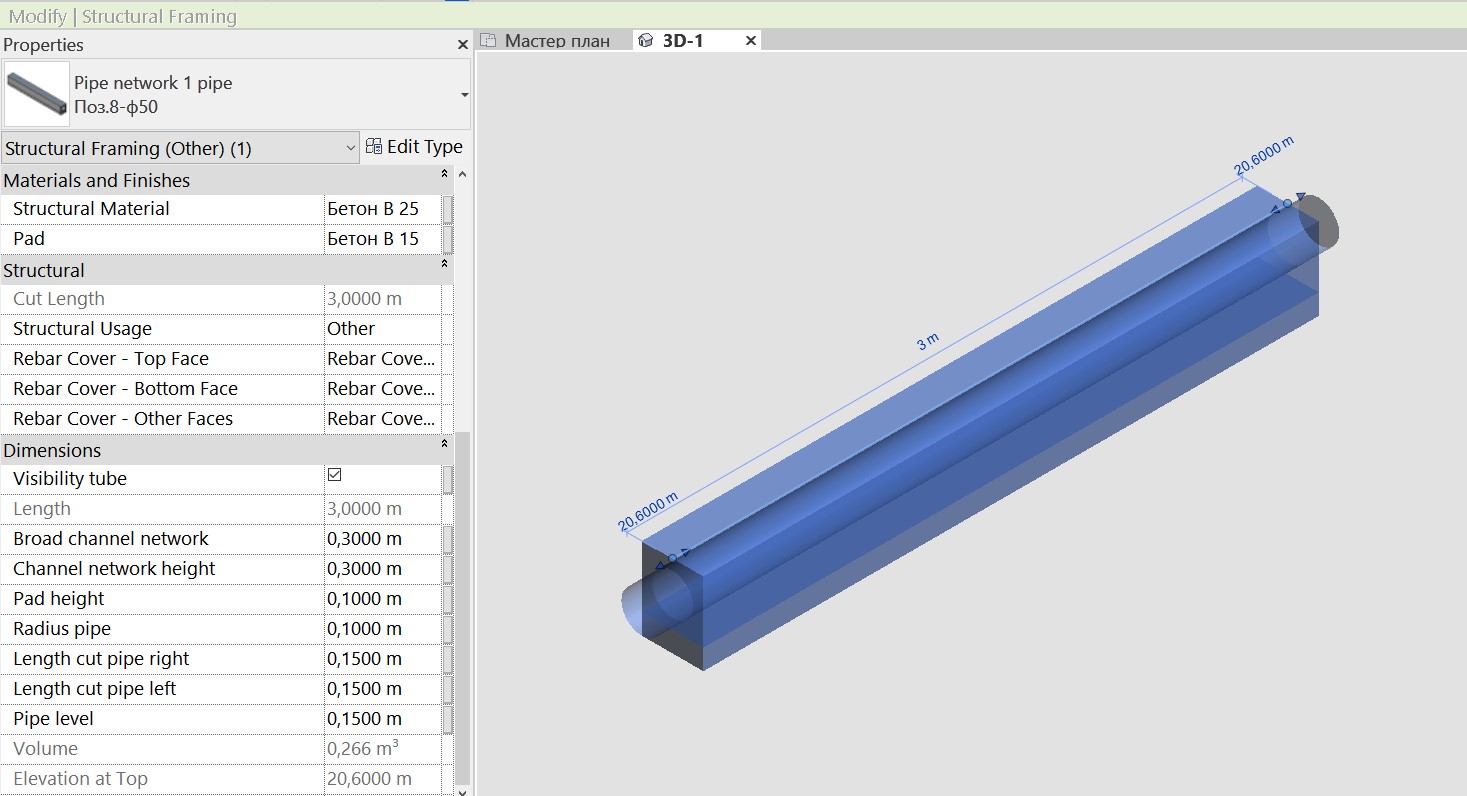The image size is (1467, 796).
Task: Open the Structural Framing (Other) (1) filter dropdown
Action: pyautogui.click(x=180, y=148)
